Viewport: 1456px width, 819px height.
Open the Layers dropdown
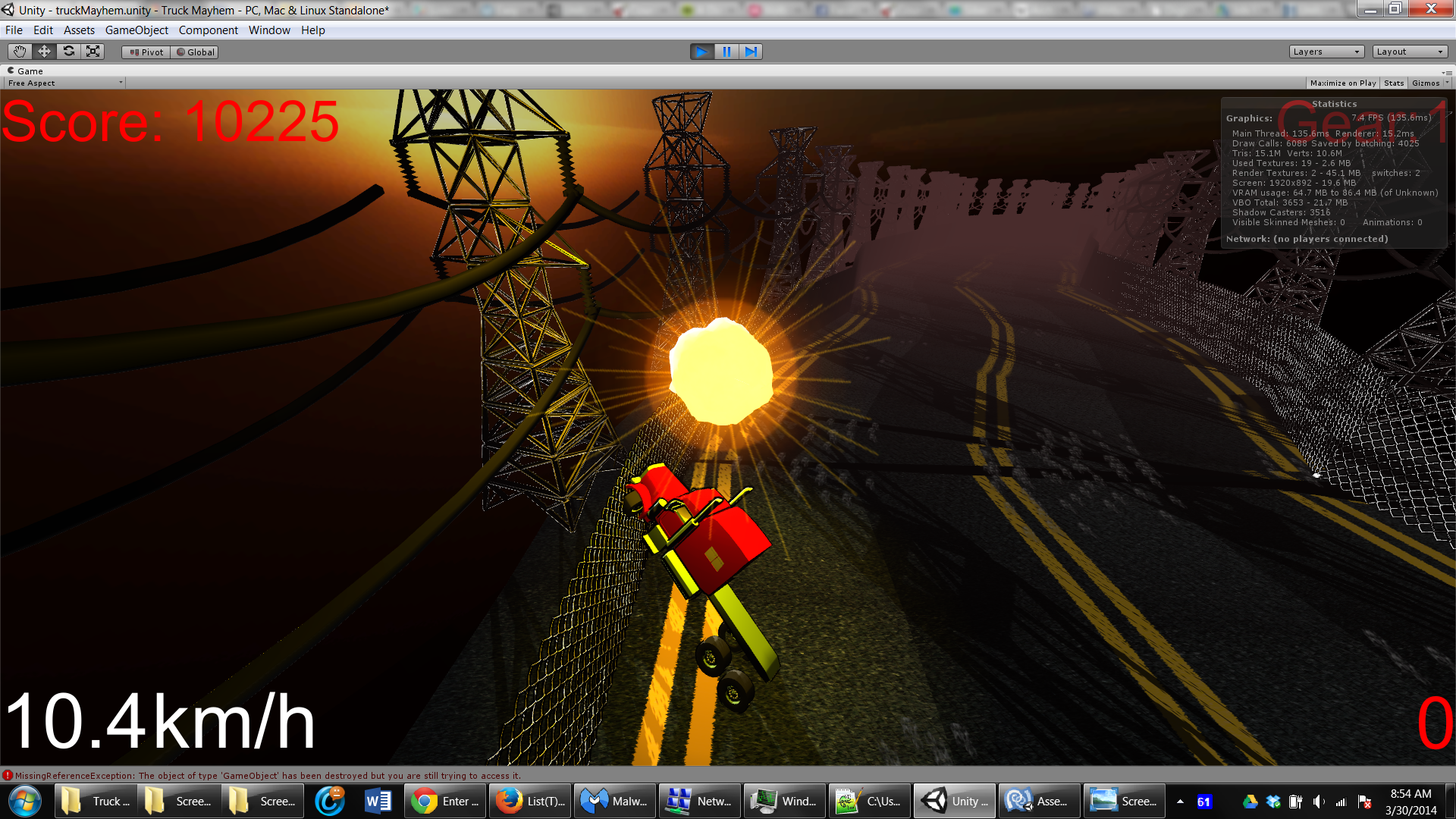pyautogui.click(x=1326, y=52)
